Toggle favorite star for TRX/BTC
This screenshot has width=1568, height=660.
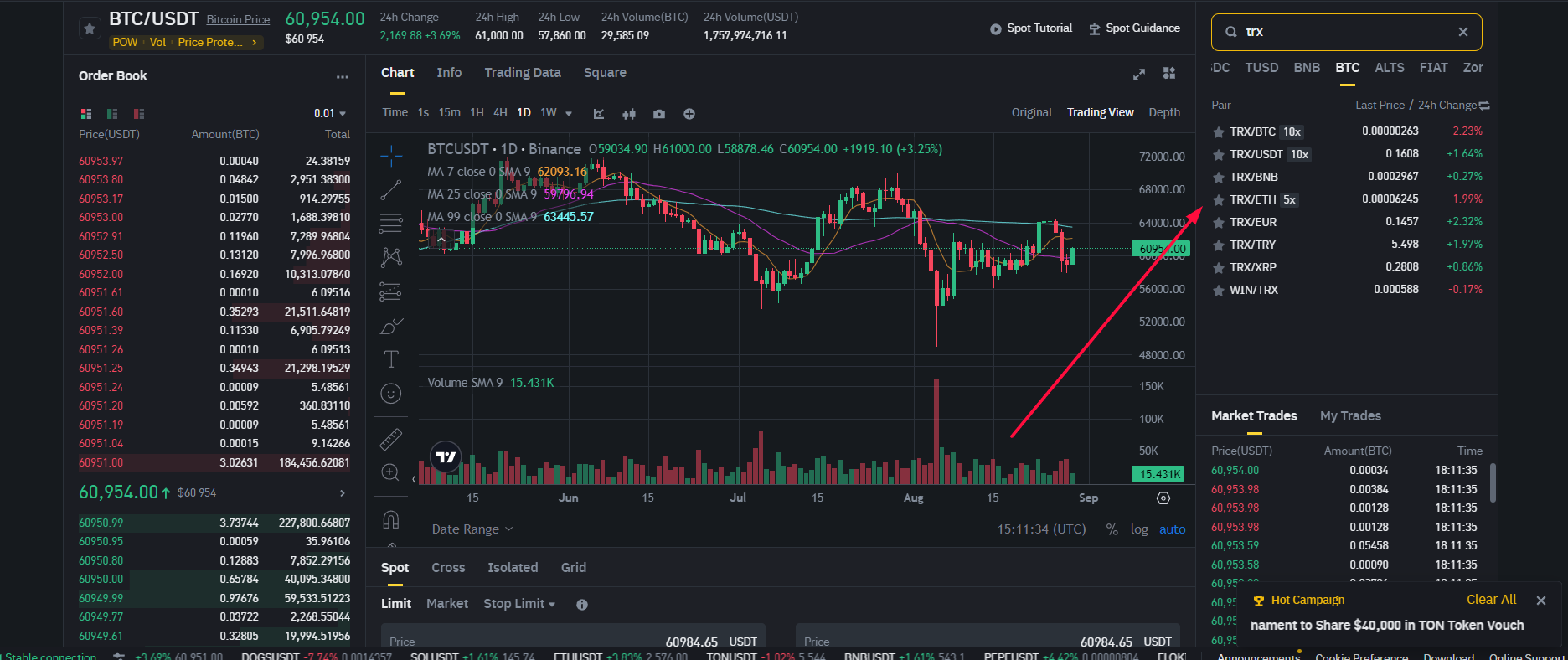(1219, 131)
